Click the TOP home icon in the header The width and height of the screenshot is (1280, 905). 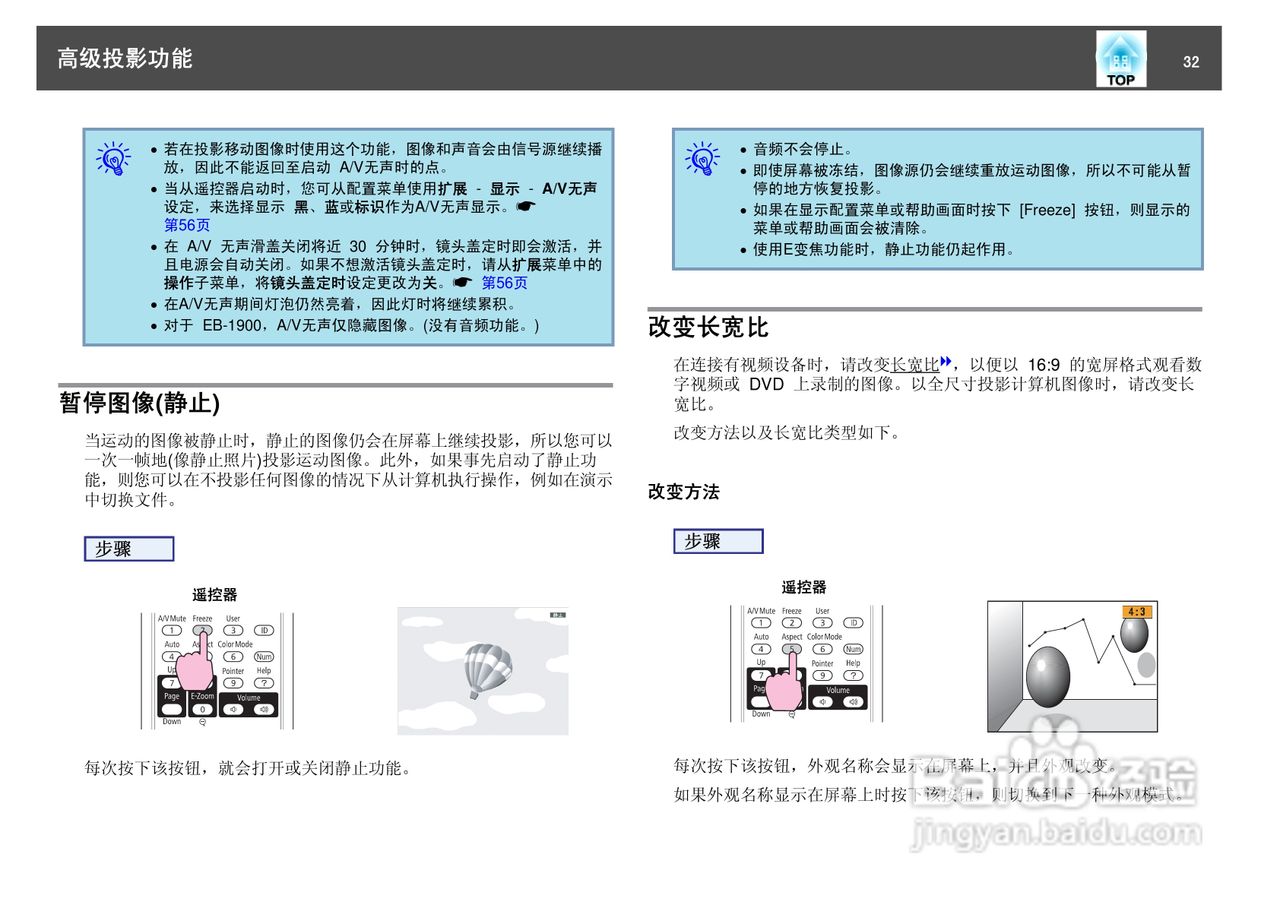[1121, 58]
